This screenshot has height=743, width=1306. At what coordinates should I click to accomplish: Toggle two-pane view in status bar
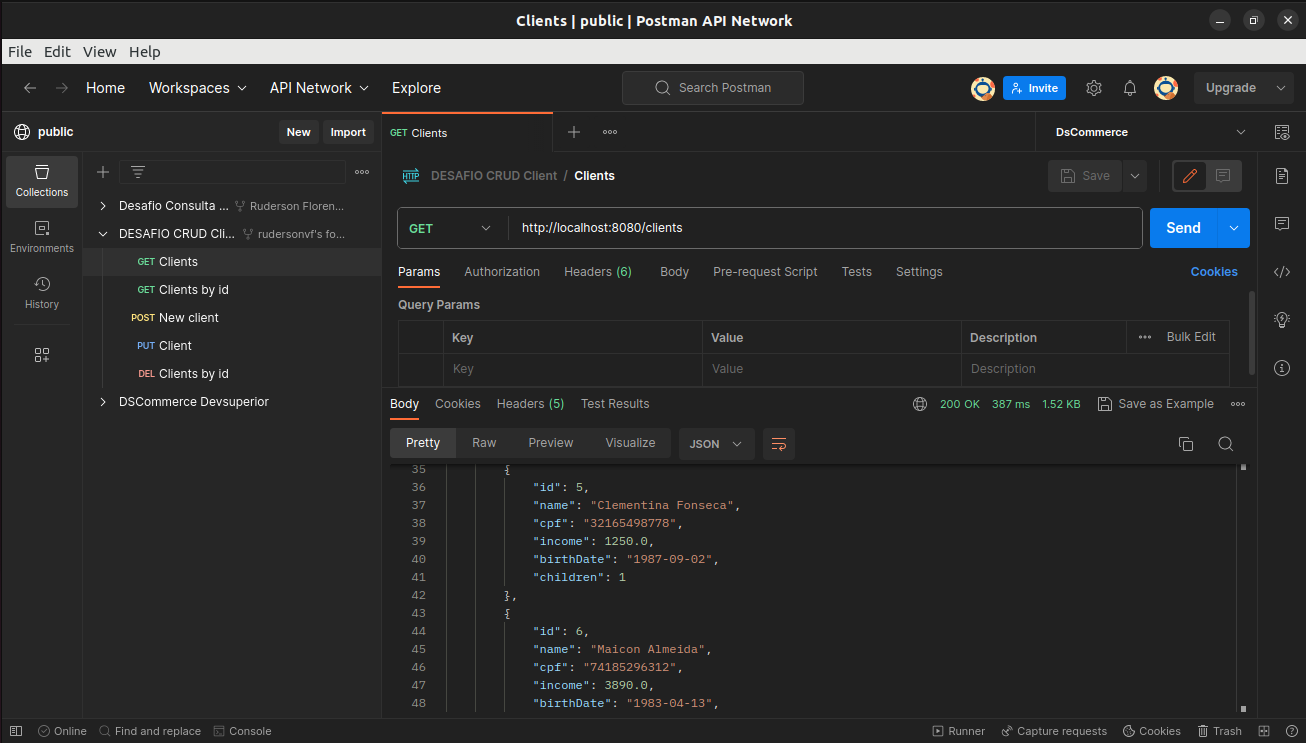coord(1264,731)
